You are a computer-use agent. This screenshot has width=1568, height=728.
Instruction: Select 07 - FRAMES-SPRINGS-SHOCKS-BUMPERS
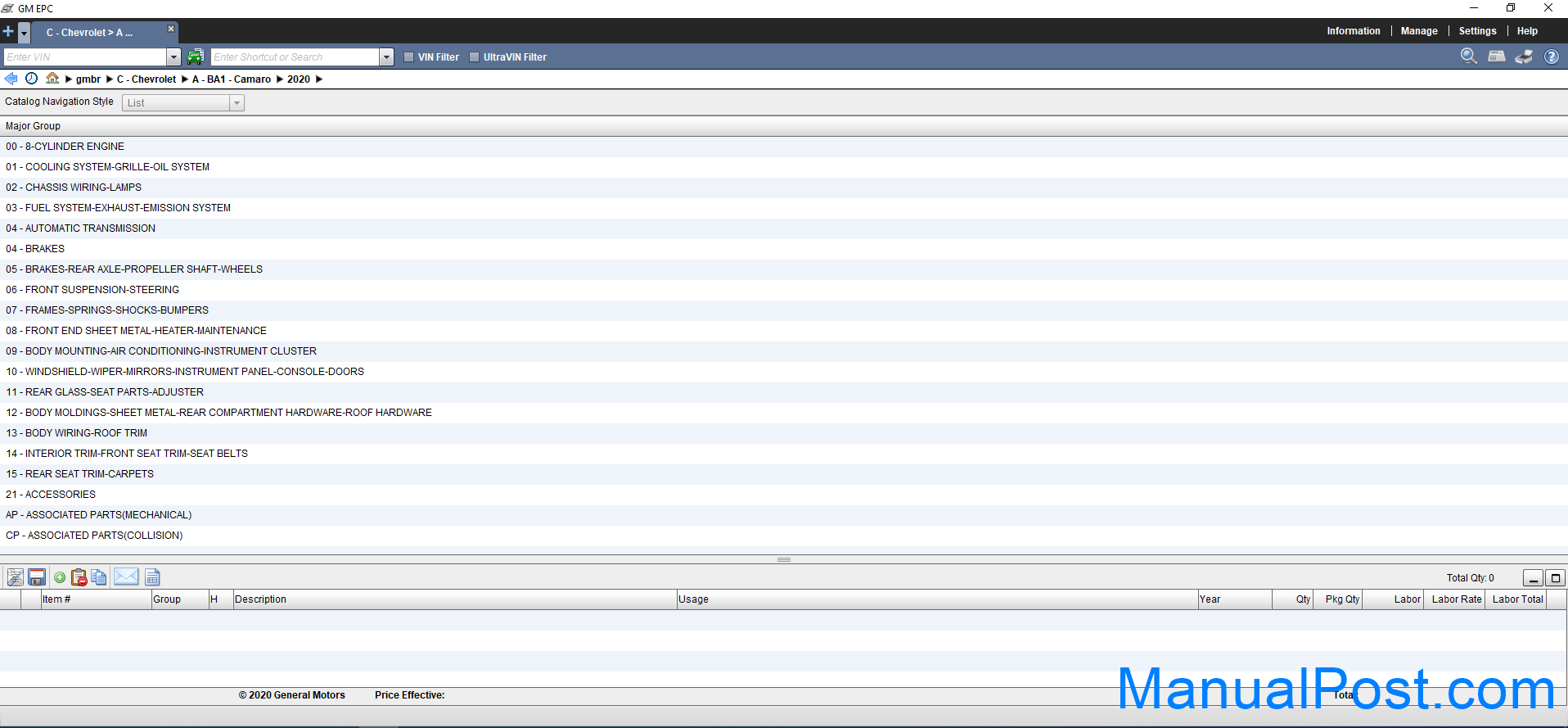pos(784,310)
